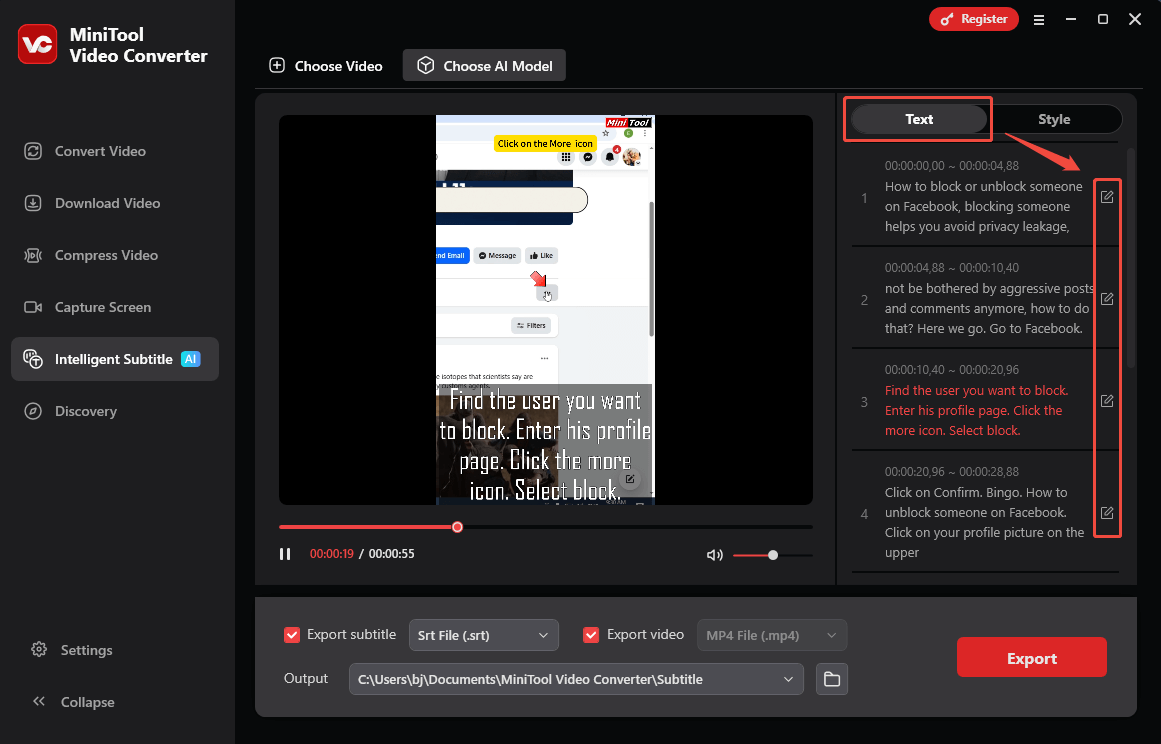Select subtitle 'How to block or unblock someone'

[x=983, y=207]
